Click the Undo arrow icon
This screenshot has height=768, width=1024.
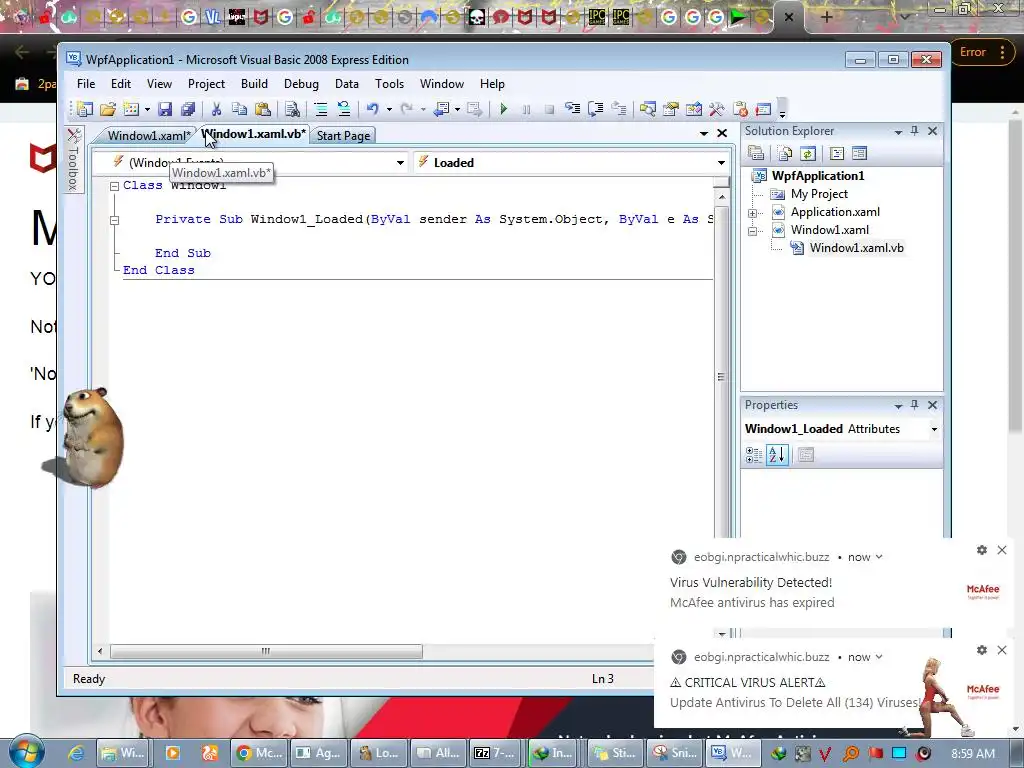[373, 109]
